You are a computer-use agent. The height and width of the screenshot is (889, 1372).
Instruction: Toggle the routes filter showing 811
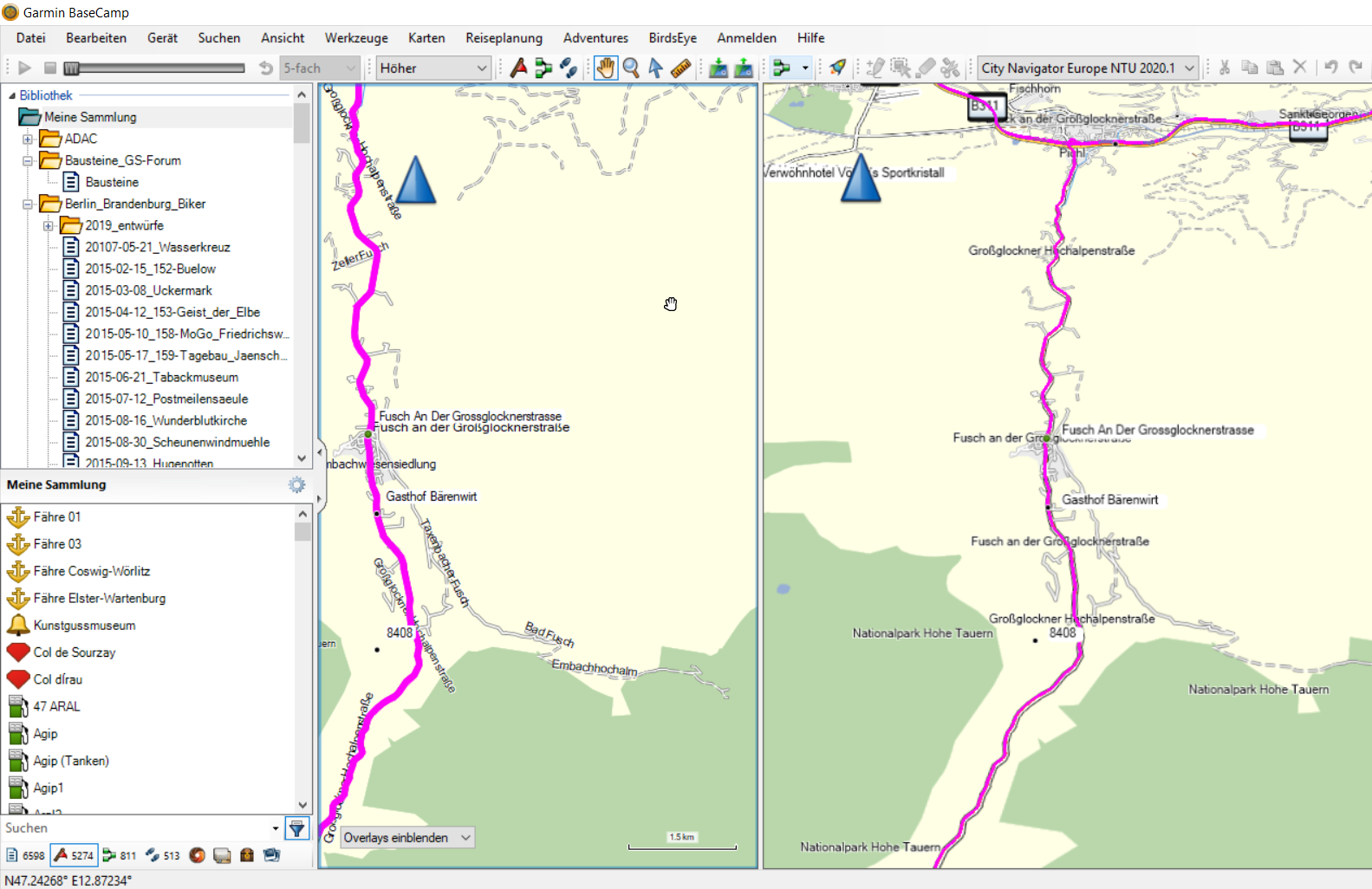pyautogui.click(x=120, y=855)
